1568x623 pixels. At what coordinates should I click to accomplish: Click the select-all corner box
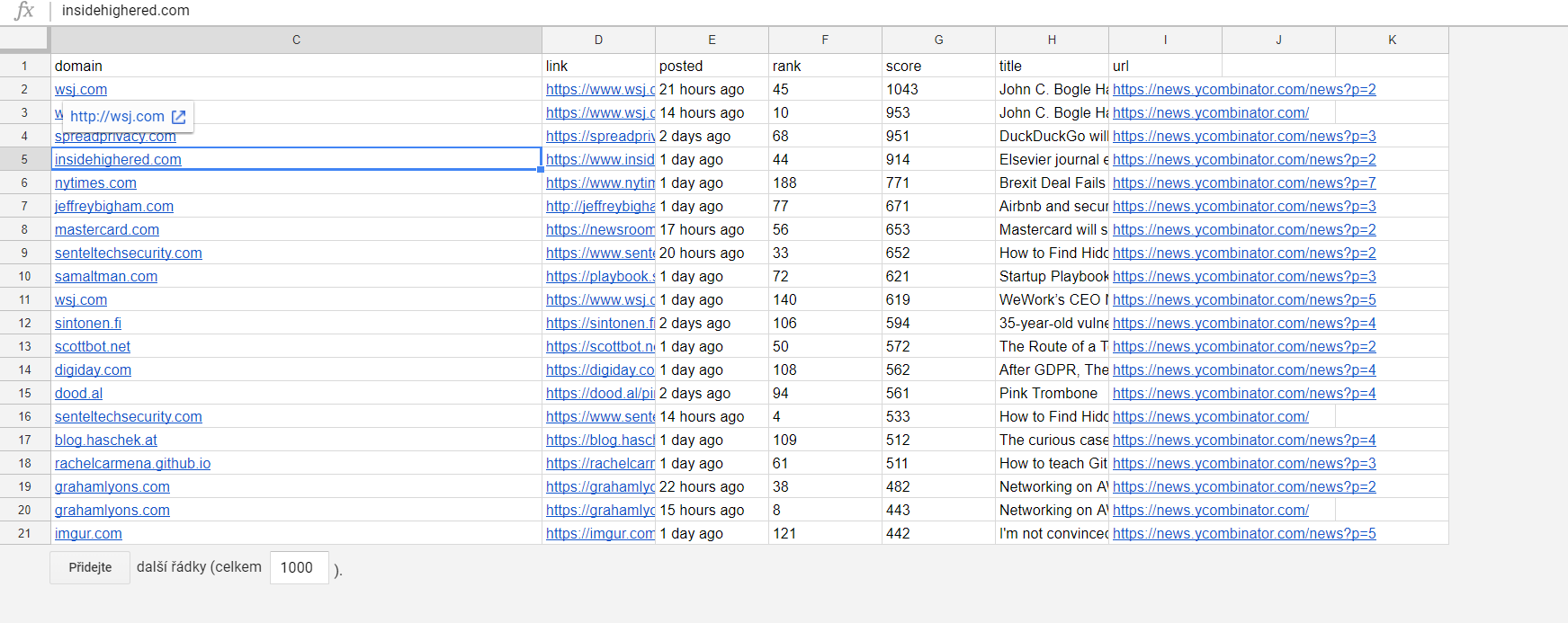click(24, 39)
